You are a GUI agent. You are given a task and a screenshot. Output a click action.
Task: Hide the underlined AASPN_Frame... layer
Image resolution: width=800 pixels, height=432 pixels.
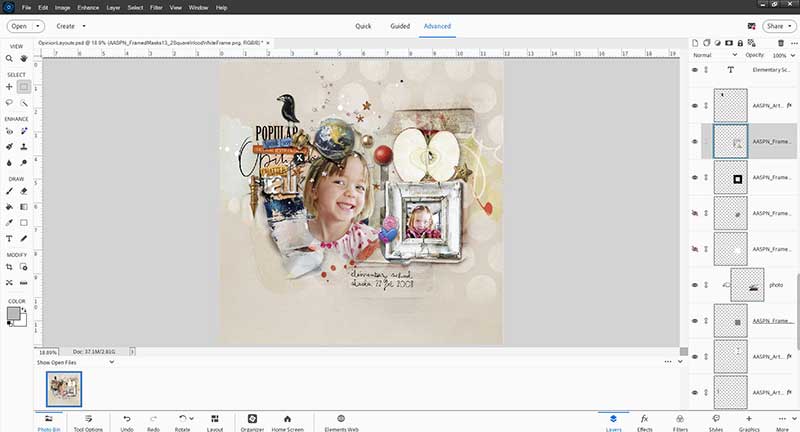(695, 321)
